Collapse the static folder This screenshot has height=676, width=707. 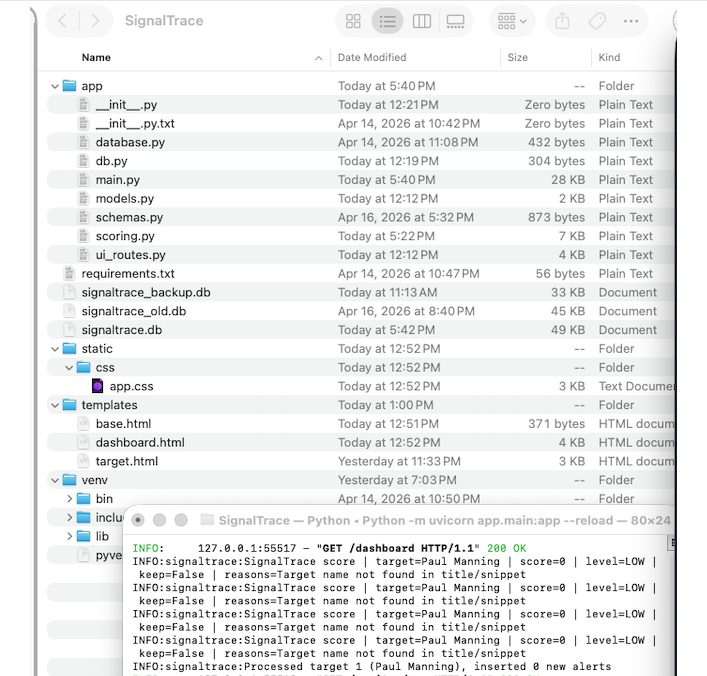coord(55,349)
